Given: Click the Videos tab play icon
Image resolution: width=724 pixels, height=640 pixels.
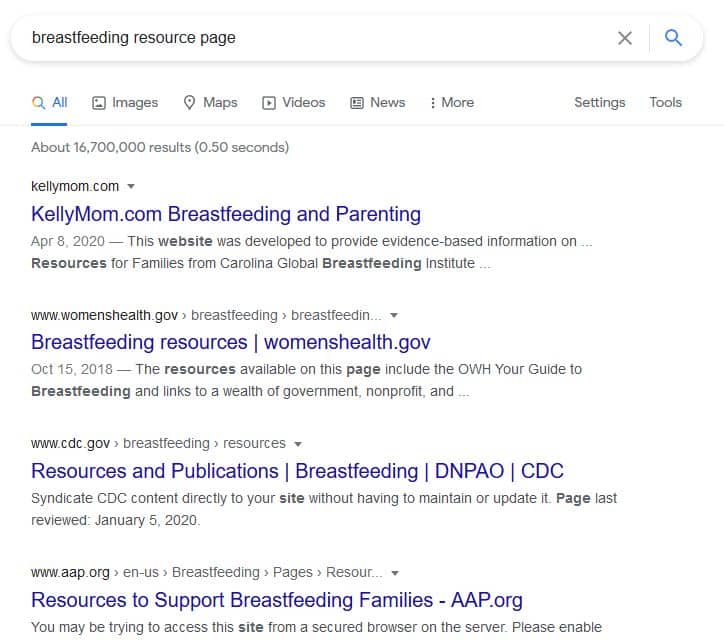Looking at the screenshot, I should tap(269, 102).
